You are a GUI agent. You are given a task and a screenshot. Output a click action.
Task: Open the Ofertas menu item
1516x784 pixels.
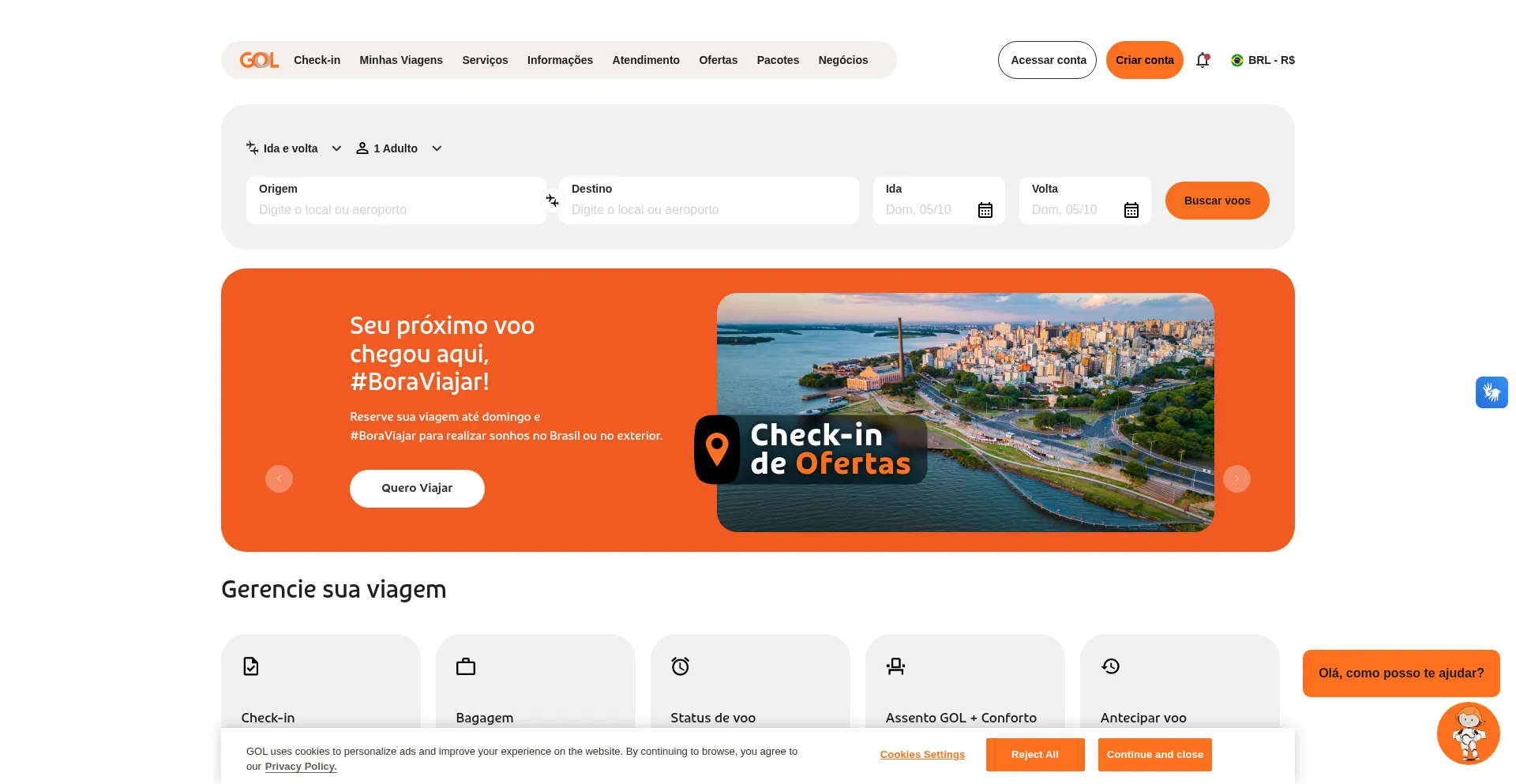click(x=718, y=60)
